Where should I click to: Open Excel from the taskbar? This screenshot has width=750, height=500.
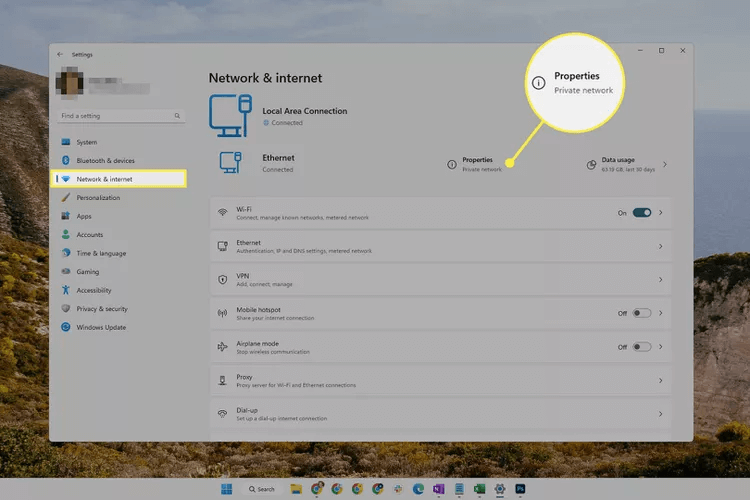(479, 489)
